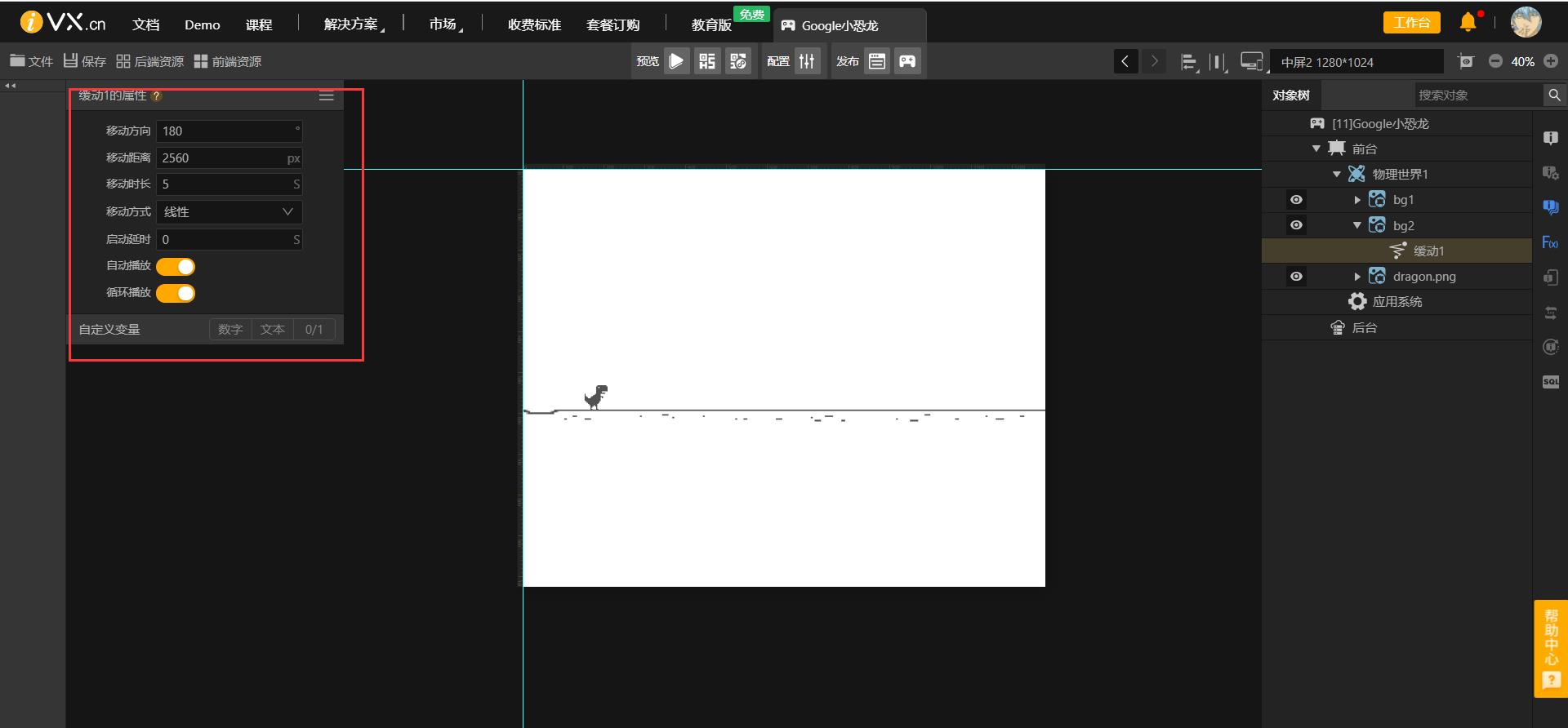1568x728 pixels.
Task: Collapse the 物理世界1 tree node
Action: tap(1337, 174)
